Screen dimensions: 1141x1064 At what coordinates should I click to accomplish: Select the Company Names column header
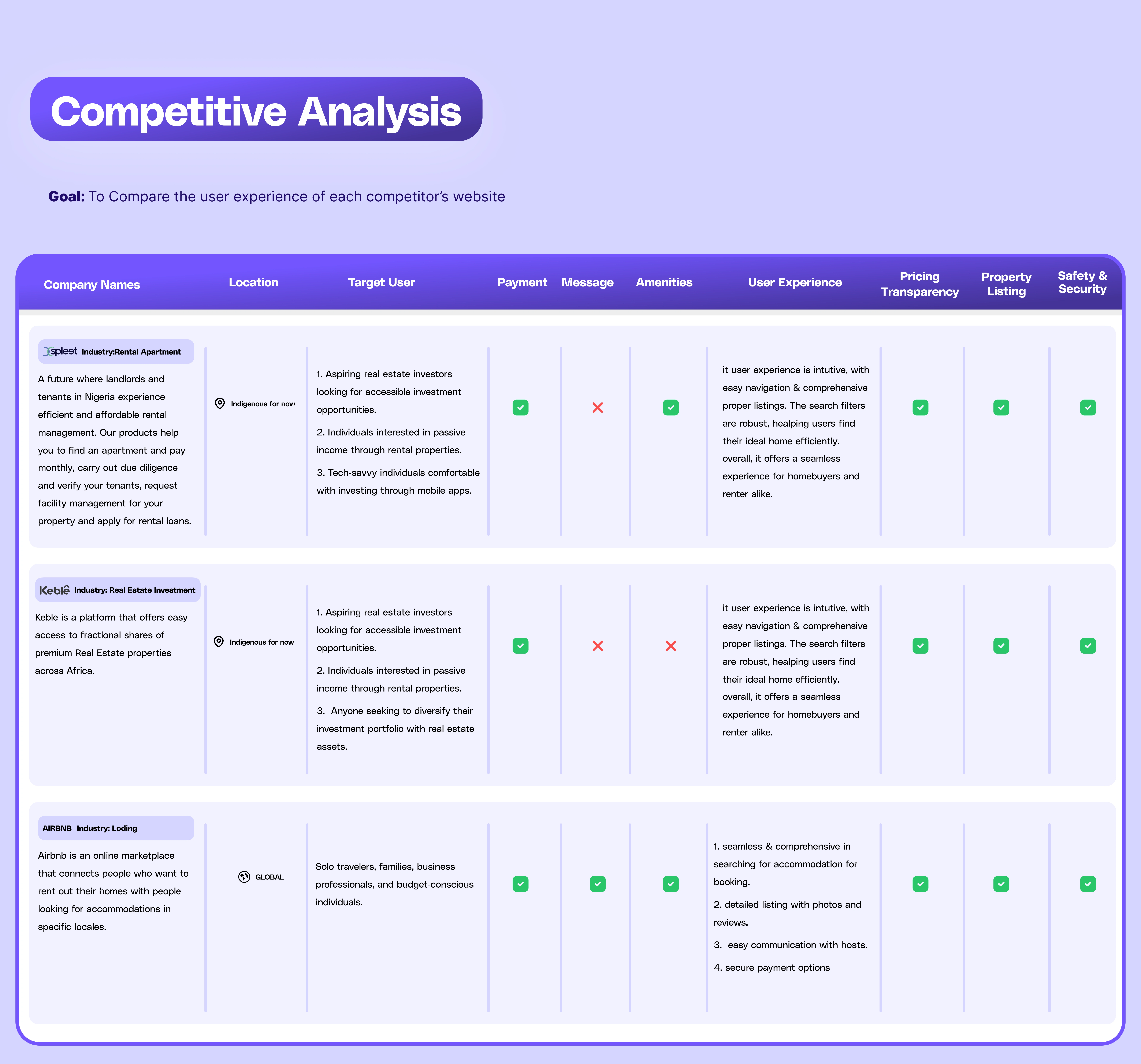(92, 285)
